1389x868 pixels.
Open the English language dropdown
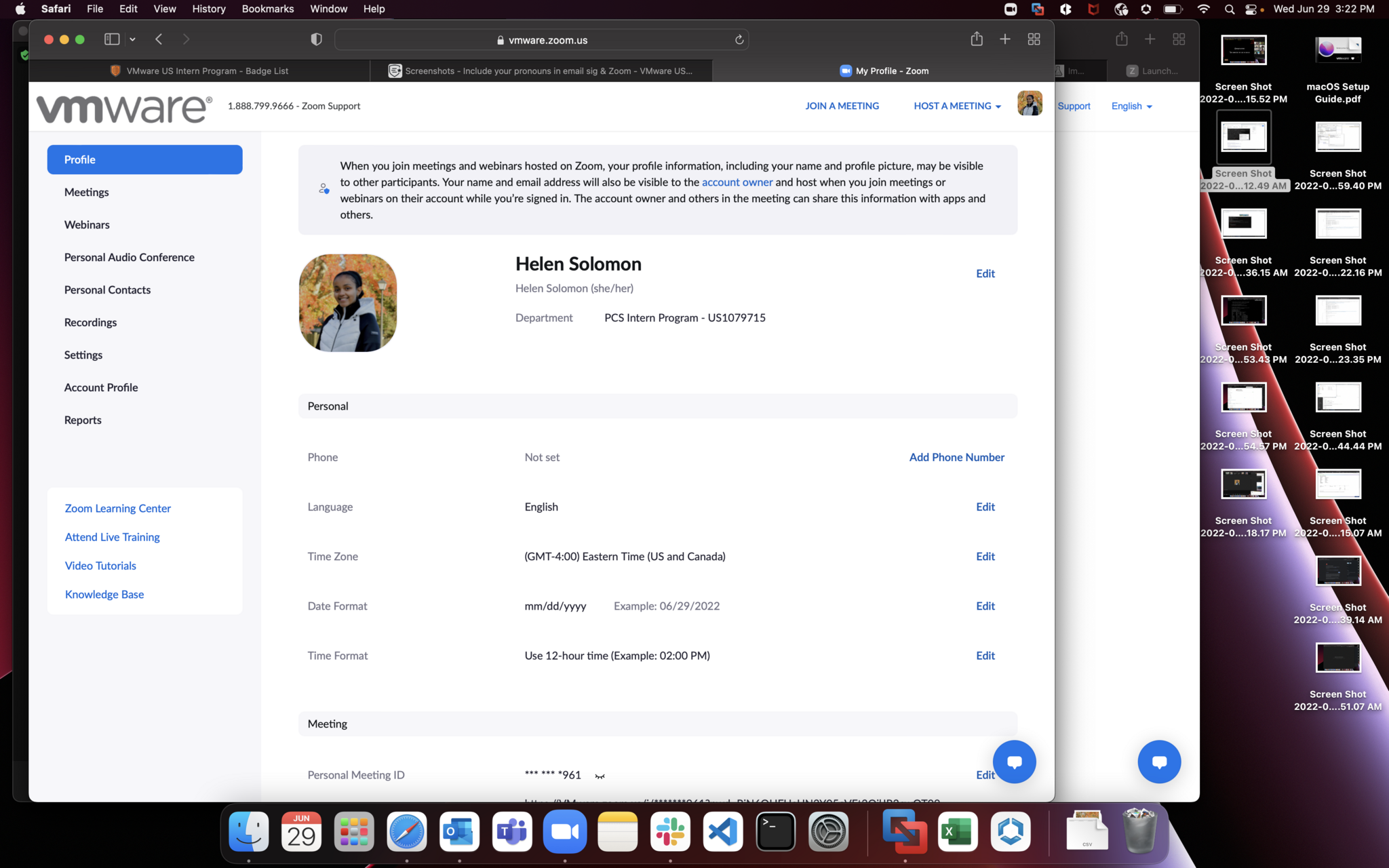(1131, 106)
